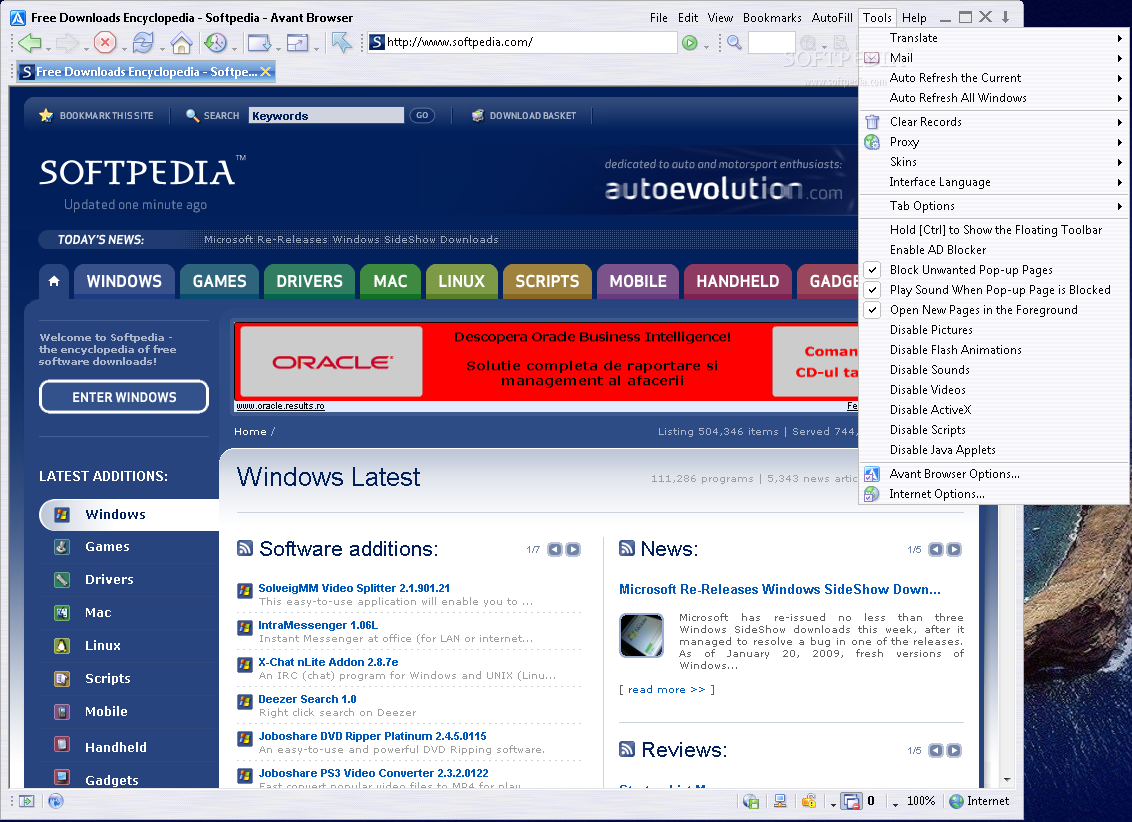
Task: Open the Bookmarks menu
Action: tap(772, 18)
